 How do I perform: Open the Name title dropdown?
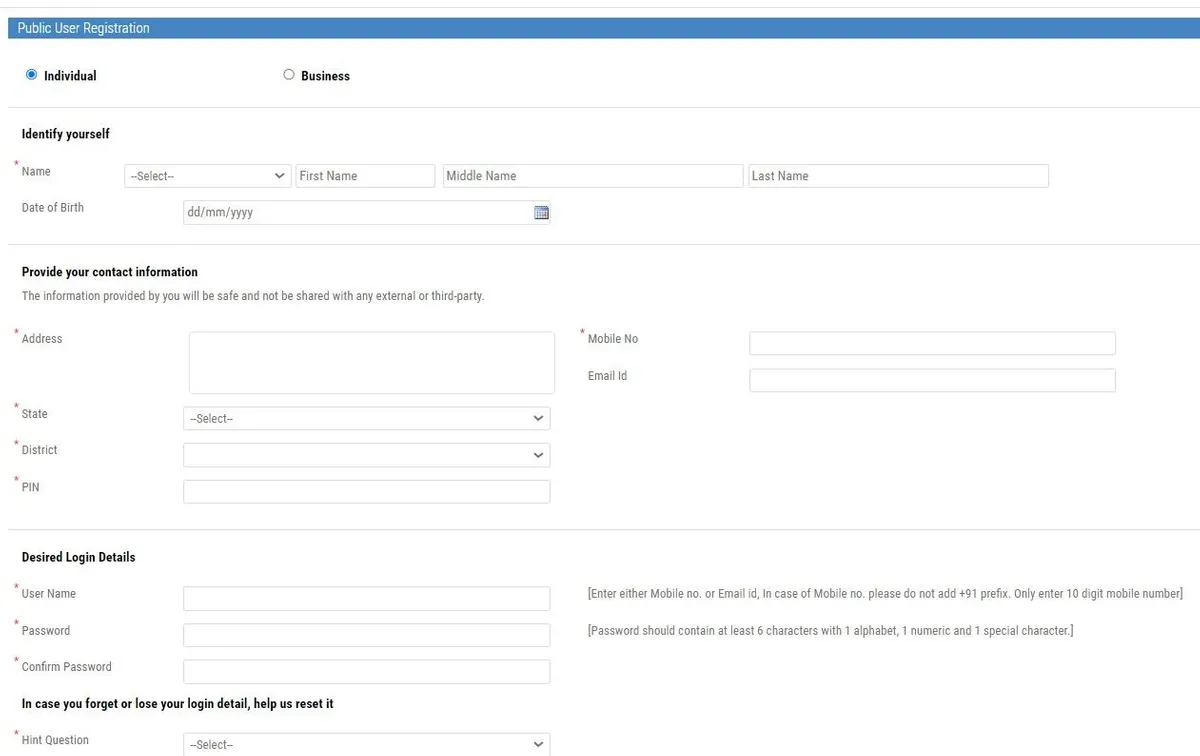coord(208,176)
